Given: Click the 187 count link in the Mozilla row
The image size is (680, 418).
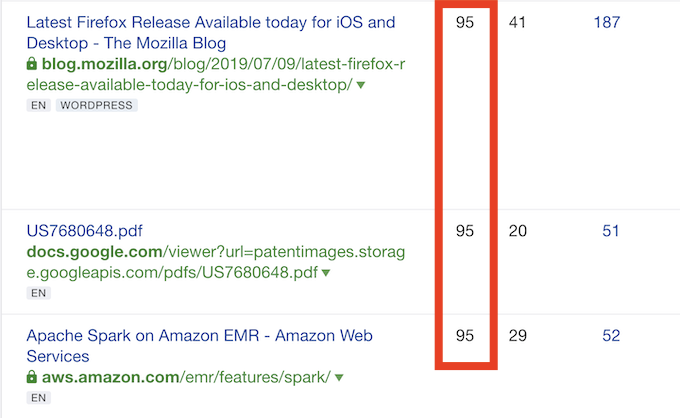Looking at the screenshot, I should click(607, 22).
